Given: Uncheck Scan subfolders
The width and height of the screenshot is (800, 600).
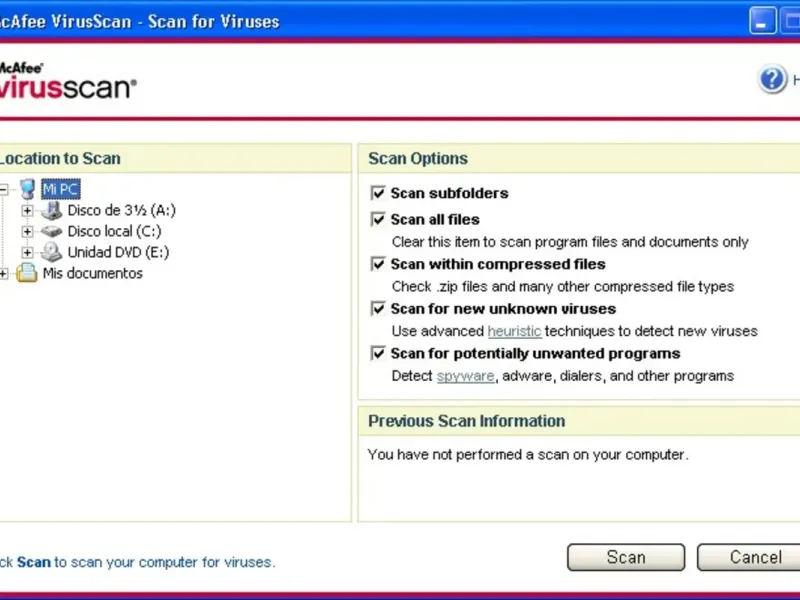Looking at the screenshot, I should [378, 193].
